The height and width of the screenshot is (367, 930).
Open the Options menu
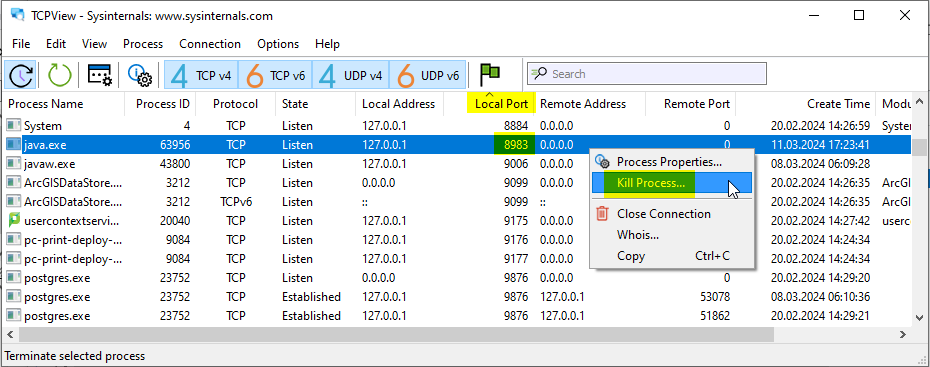point(278,44)
